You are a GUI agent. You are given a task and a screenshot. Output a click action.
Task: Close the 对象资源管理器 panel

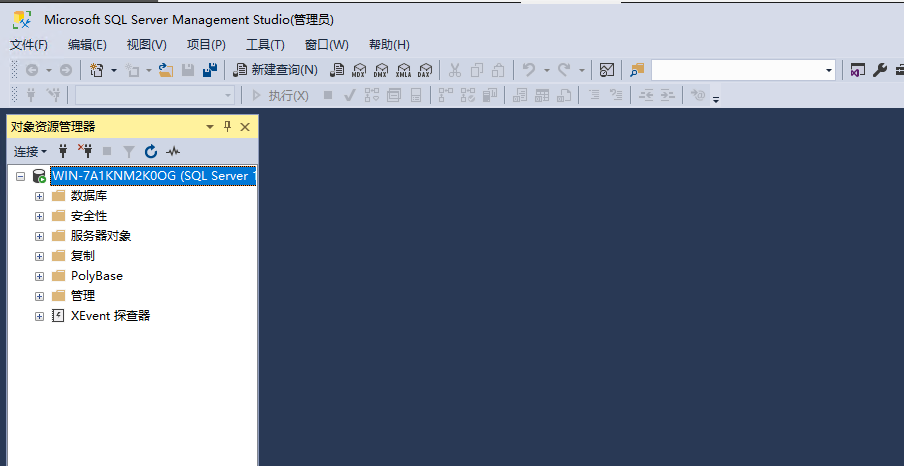coord(245,127)
